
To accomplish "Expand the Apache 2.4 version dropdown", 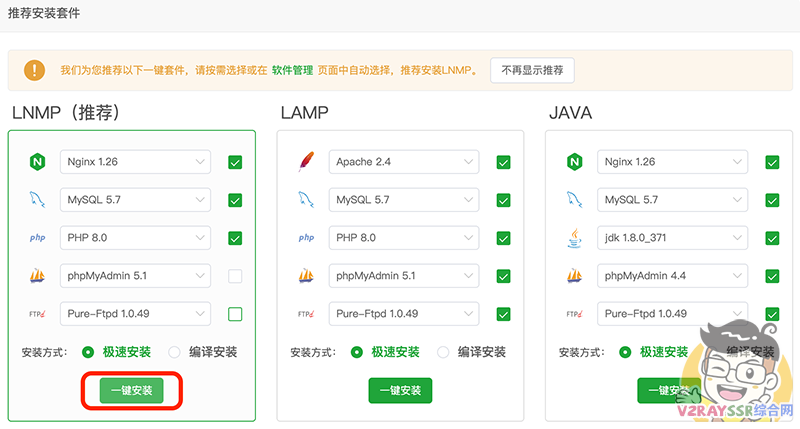I will [x=403, y=162].
